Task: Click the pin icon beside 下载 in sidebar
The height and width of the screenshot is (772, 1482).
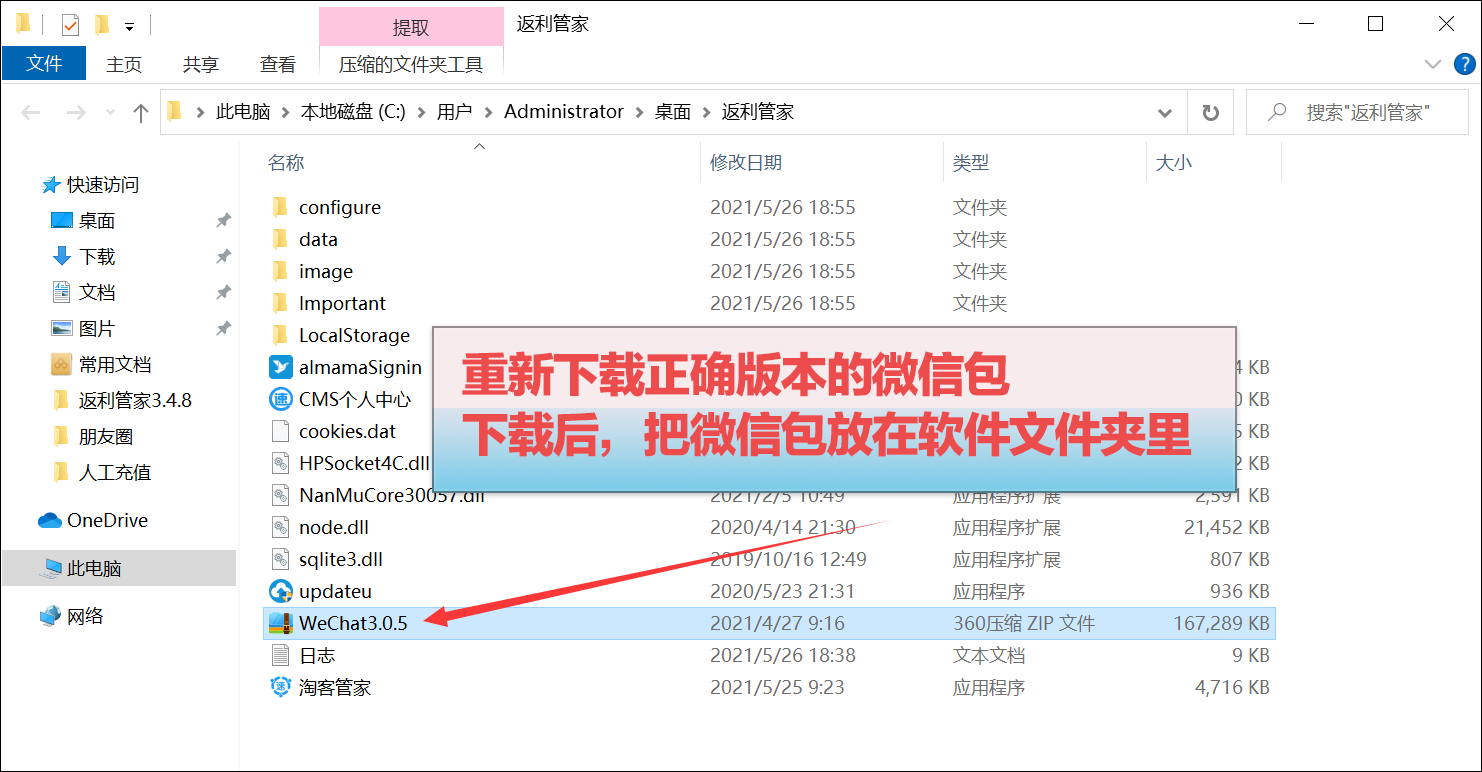Action: 224,256
